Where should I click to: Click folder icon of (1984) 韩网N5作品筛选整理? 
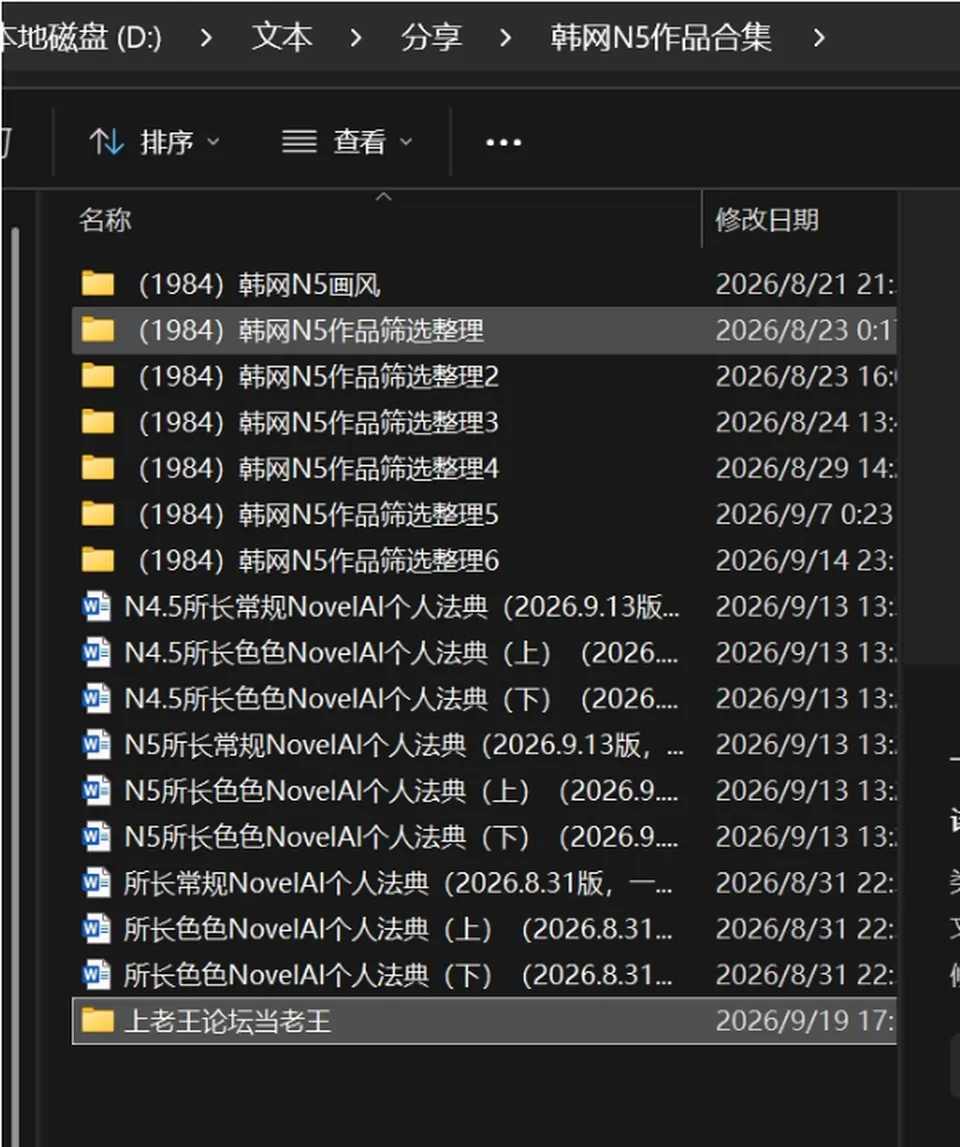click(x=97, y=330)
